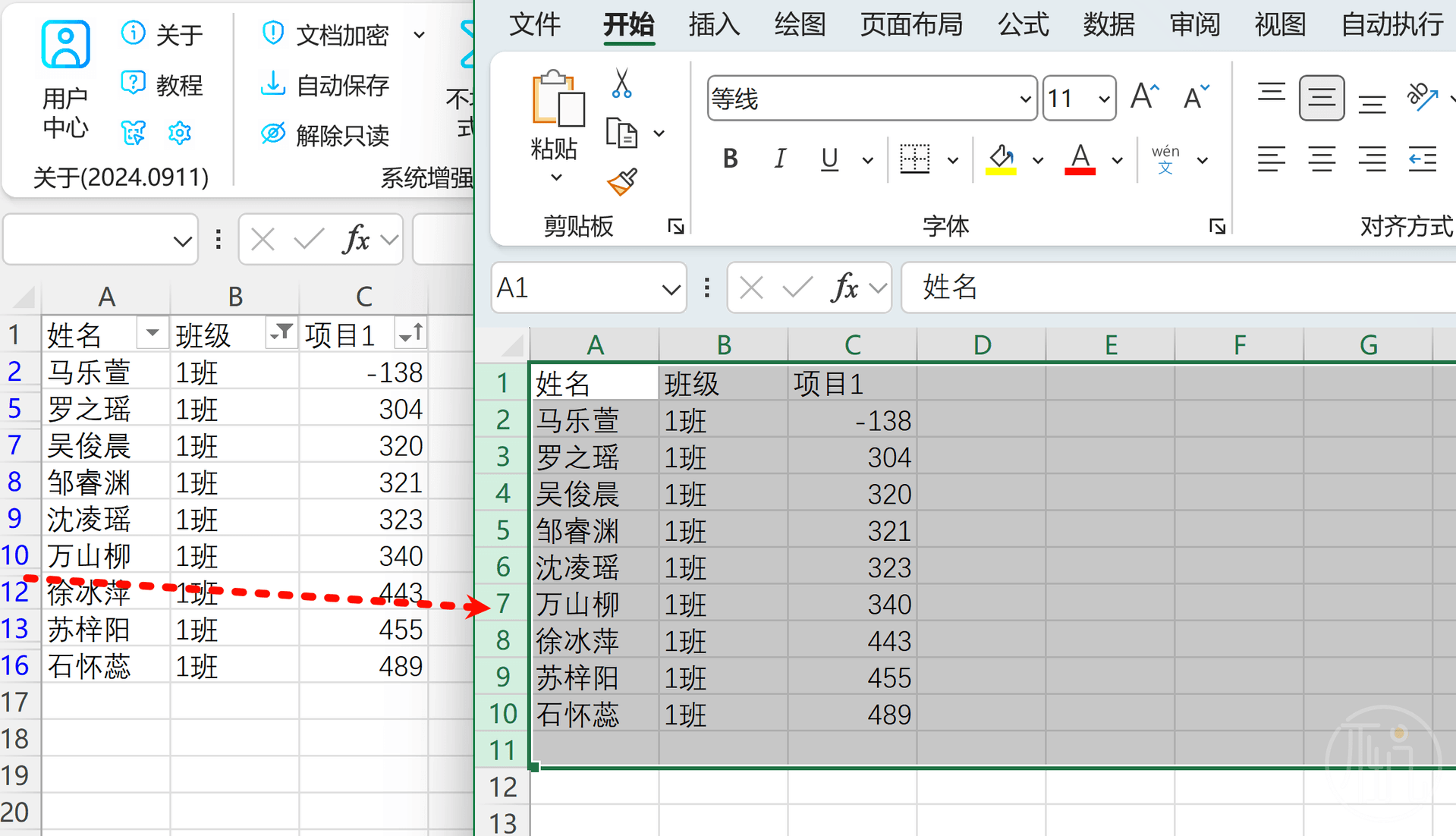This screenshot has height=836, width=1456.
Task: Expand the paste options arrow
Action: tap(556, 178)
